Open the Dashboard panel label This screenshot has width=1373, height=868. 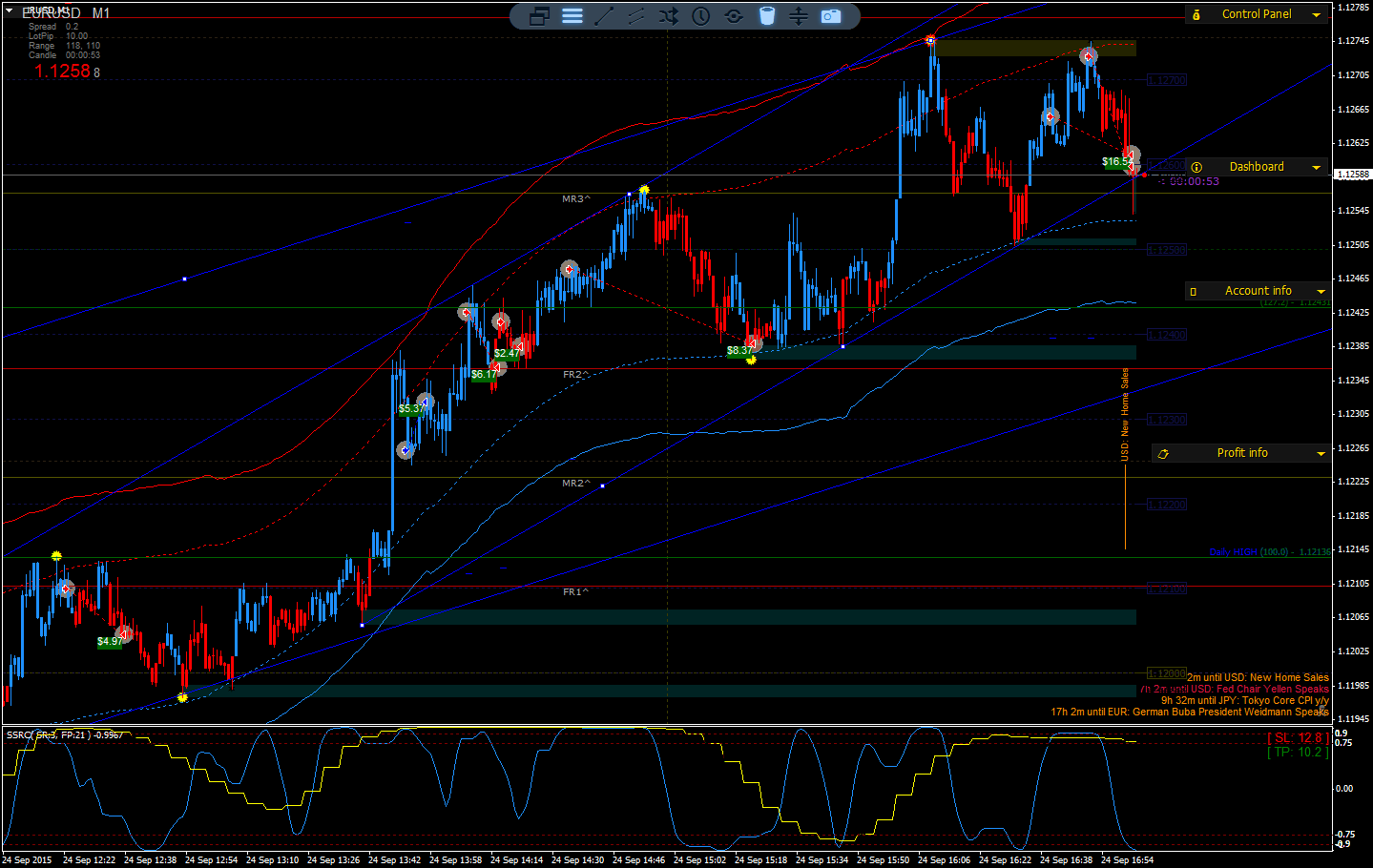pos(1257,167)
